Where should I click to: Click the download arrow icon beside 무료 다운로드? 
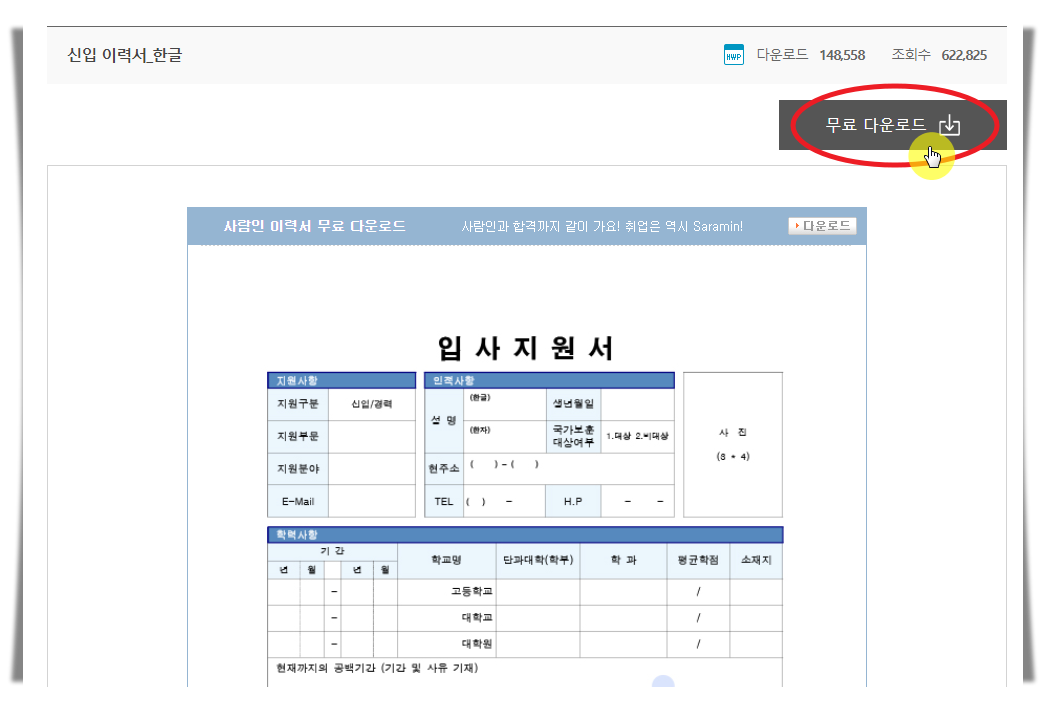[x=950, y=124]
